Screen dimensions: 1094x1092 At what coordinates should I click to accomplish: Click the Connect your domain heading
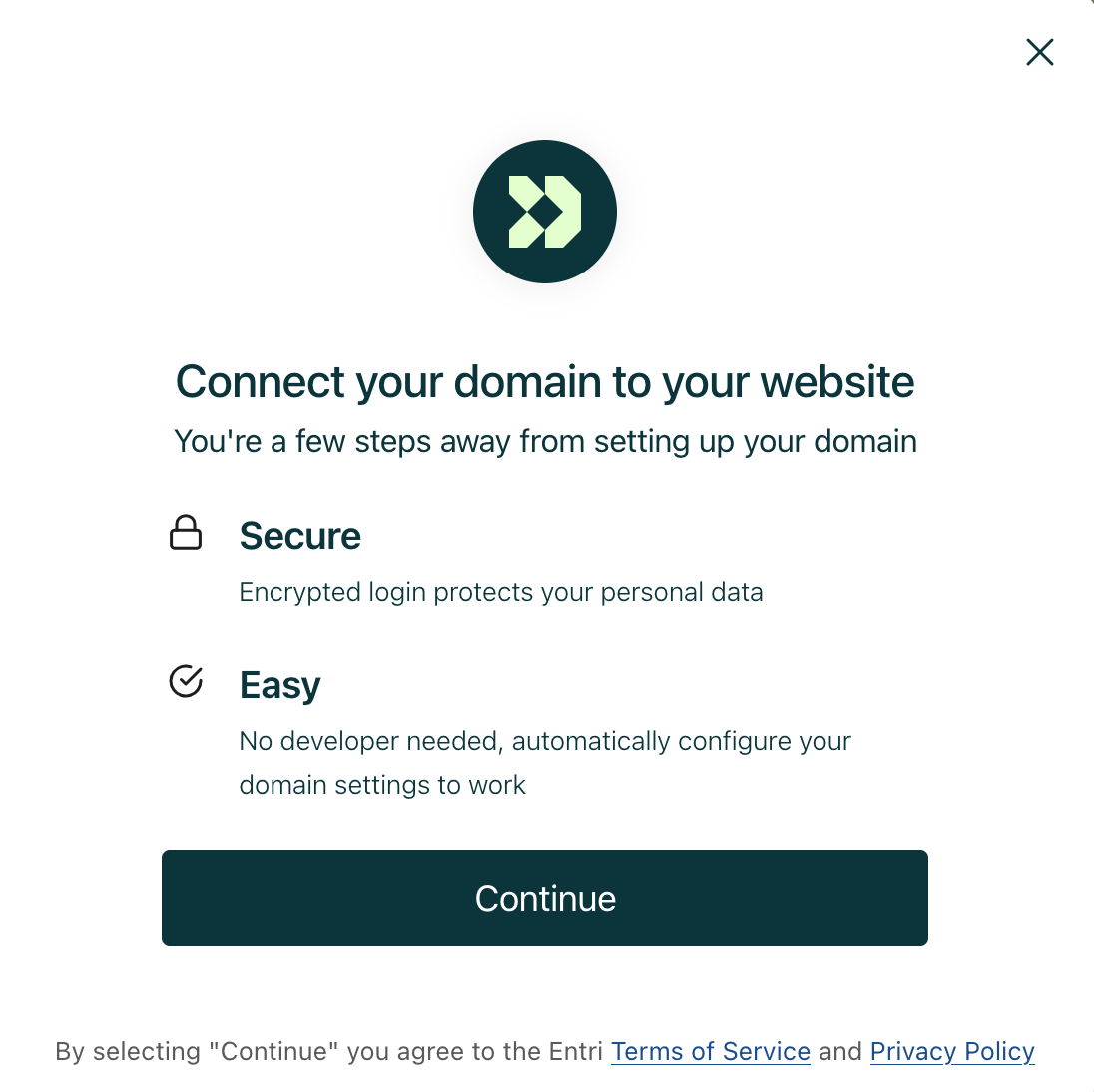click(x=545, y=382)
